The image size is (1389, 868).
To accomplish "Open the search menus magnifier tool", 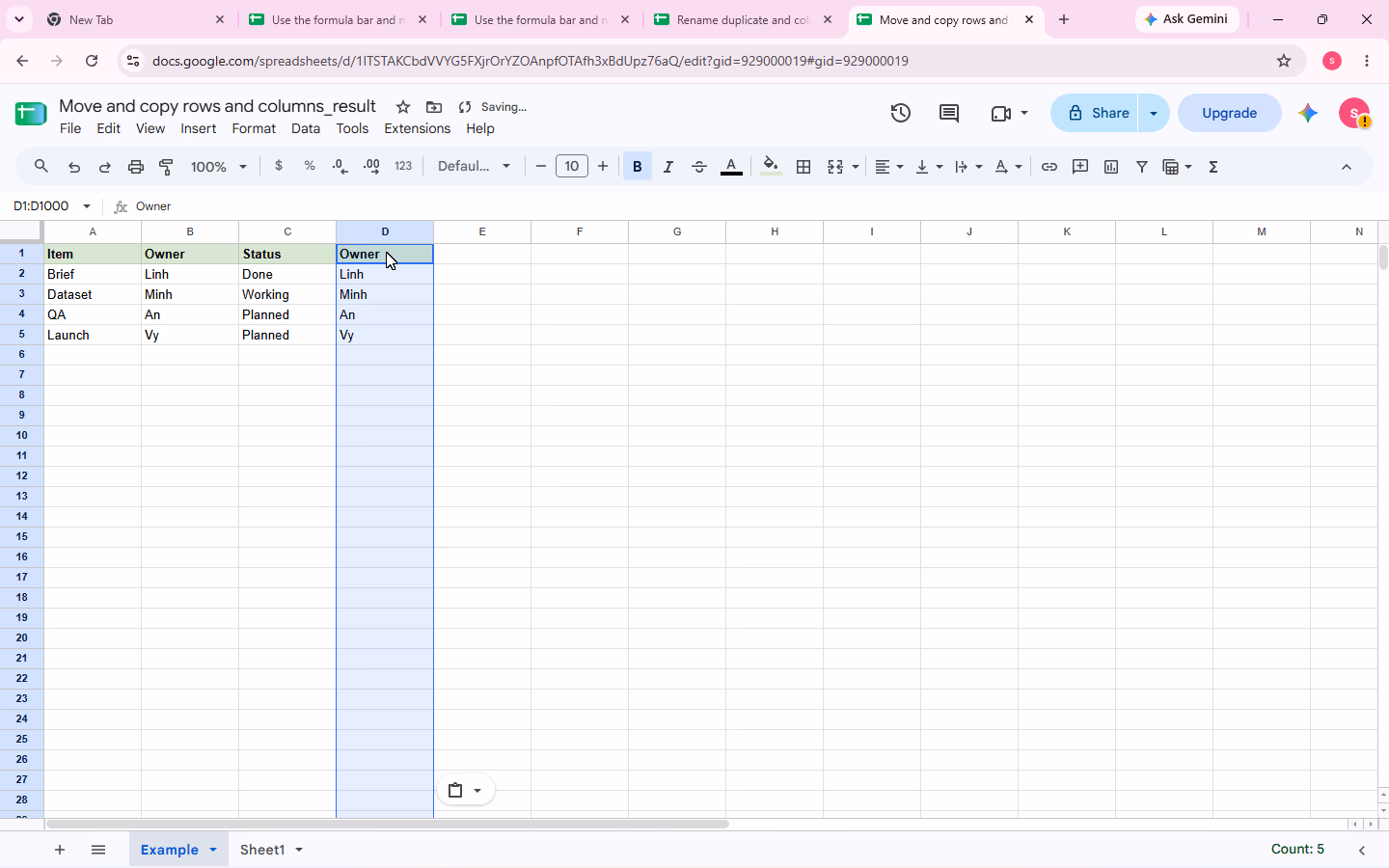I will (x=41, y=167).
